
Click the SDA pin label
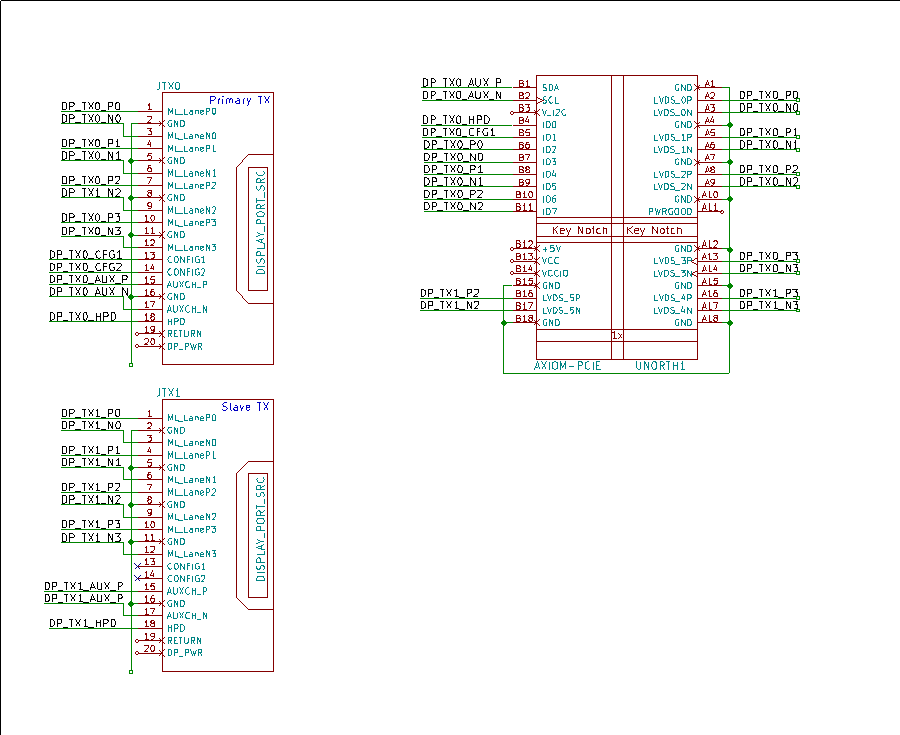pyautogui.click(x=550, y=88)
